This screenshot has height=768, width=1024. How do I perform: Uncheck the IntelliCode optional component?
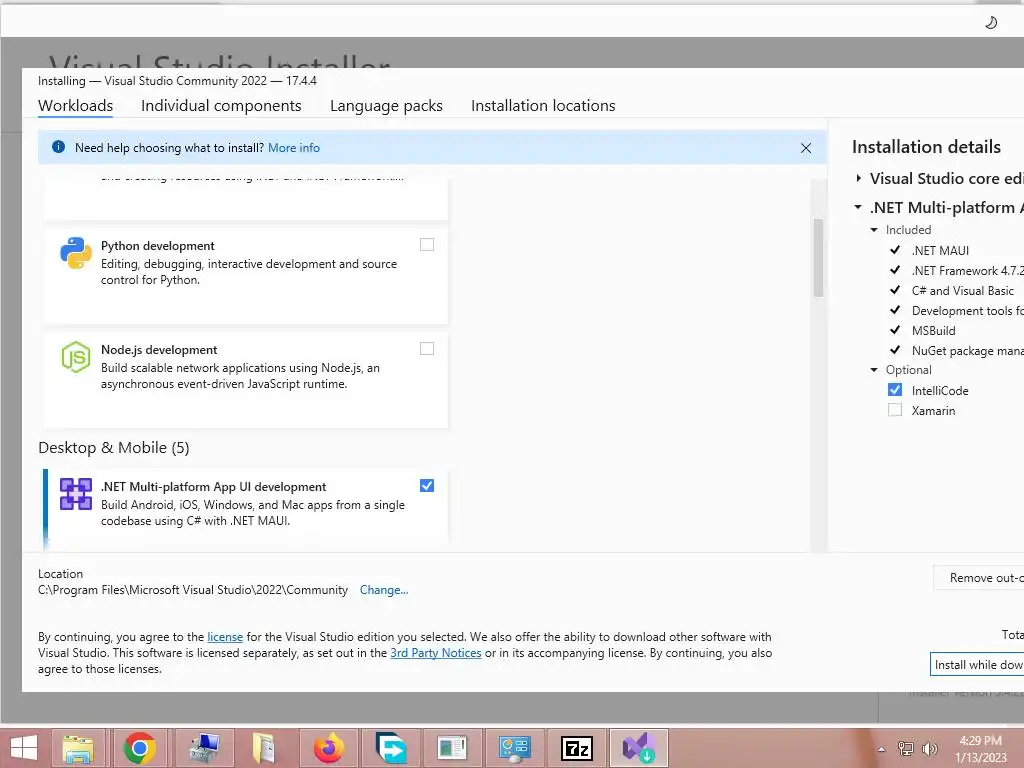[x=895, y=390]
